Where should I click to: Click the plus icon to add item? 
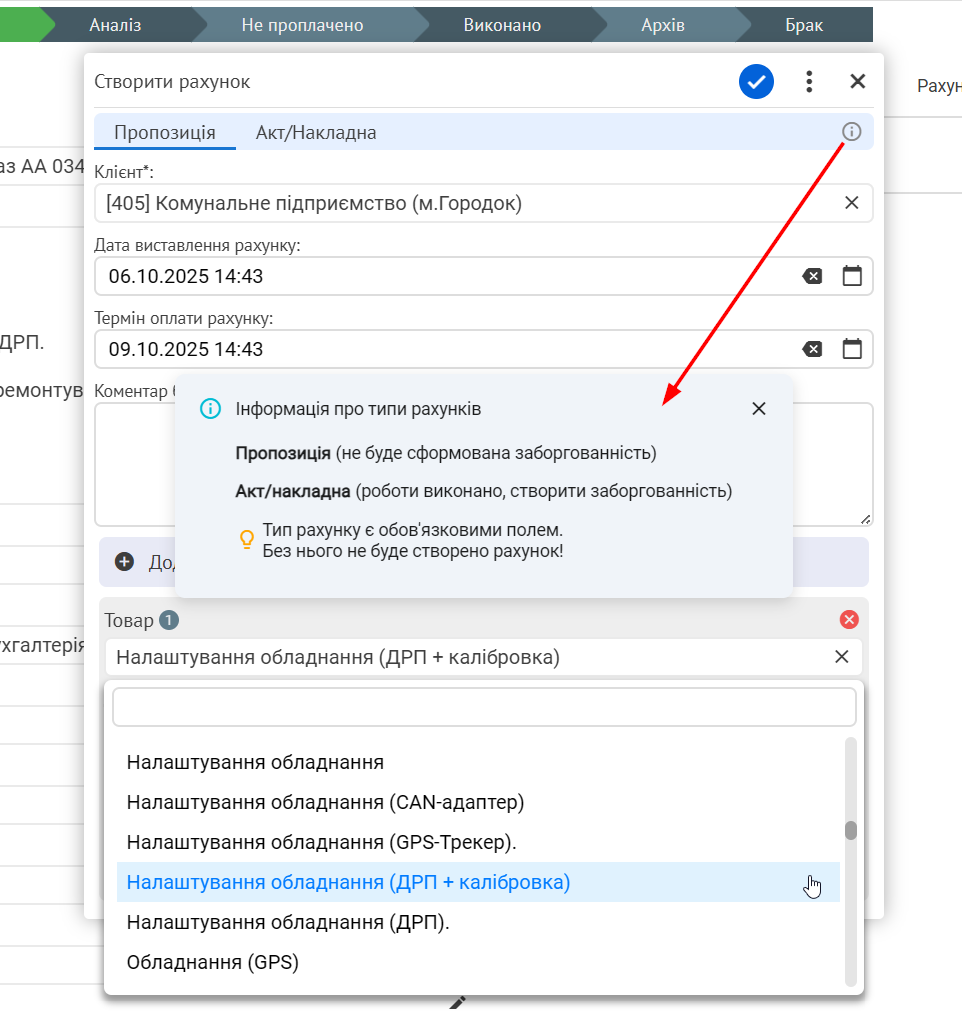124,562
